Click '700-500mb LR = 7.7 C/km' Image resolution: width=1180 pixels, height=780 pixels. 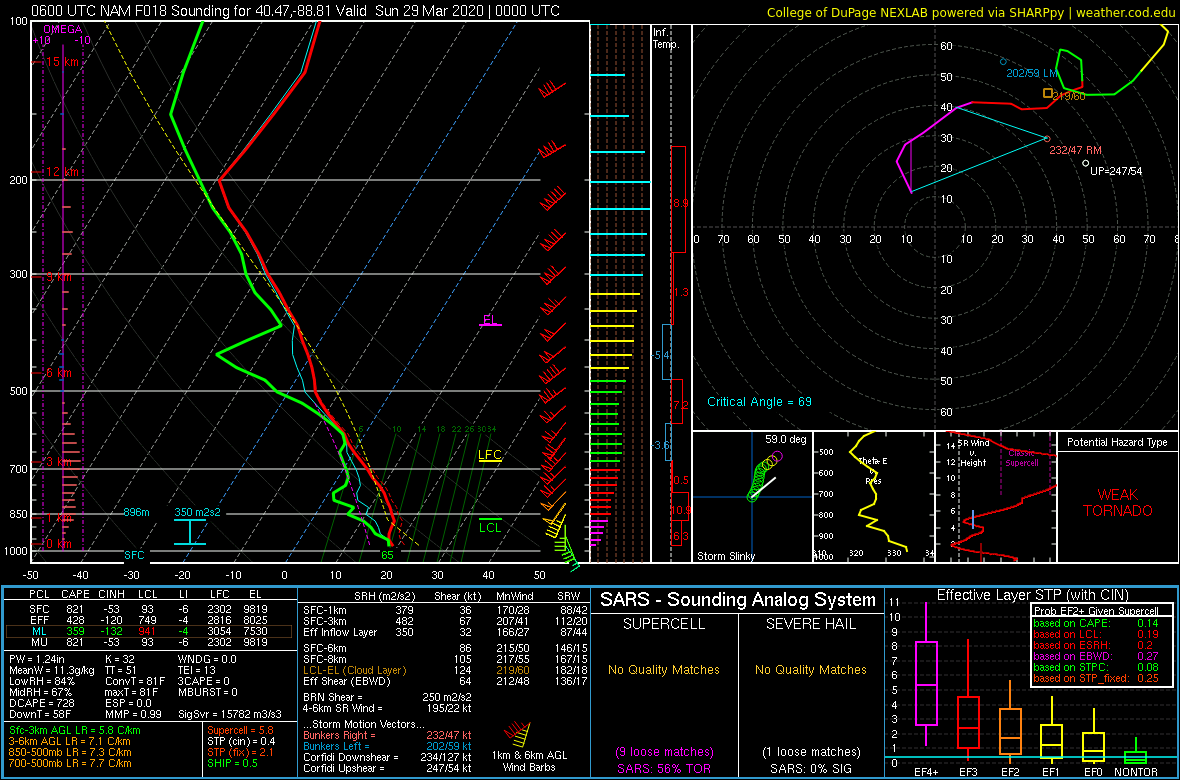pyautogui.click(x=70, y=763)
